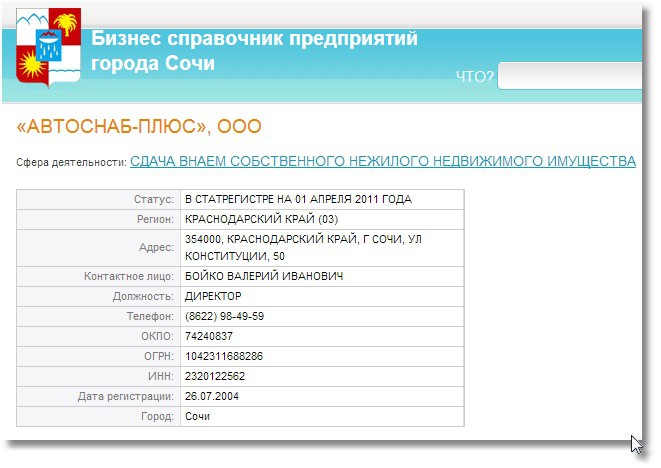The width and height of the screenshot is (661, 468).
Task: Click the registration date '26.07.2004'
Action: click(212, 396)
